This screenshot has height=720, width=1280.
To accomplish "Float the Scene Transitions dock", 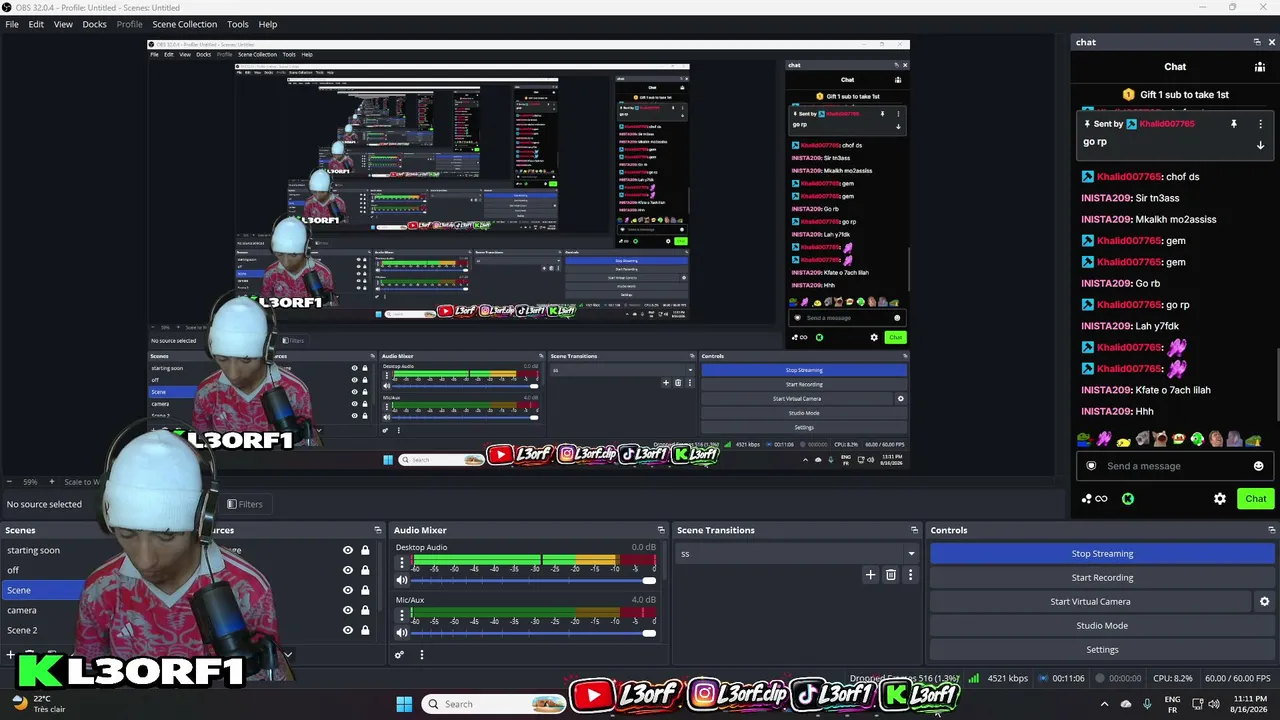I will 914,530.
